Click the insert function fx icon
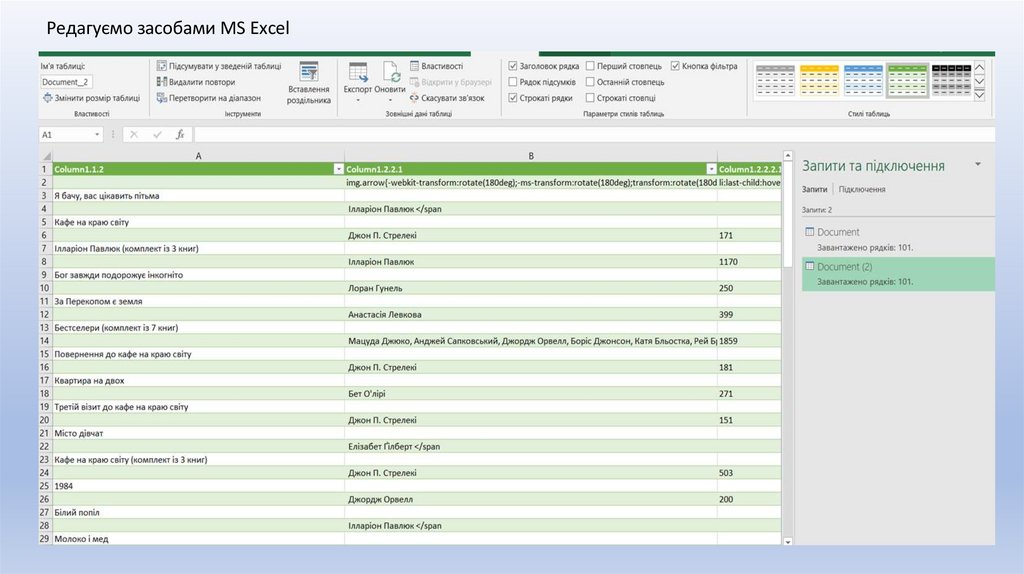The image size is (1024, 574). 180,134
